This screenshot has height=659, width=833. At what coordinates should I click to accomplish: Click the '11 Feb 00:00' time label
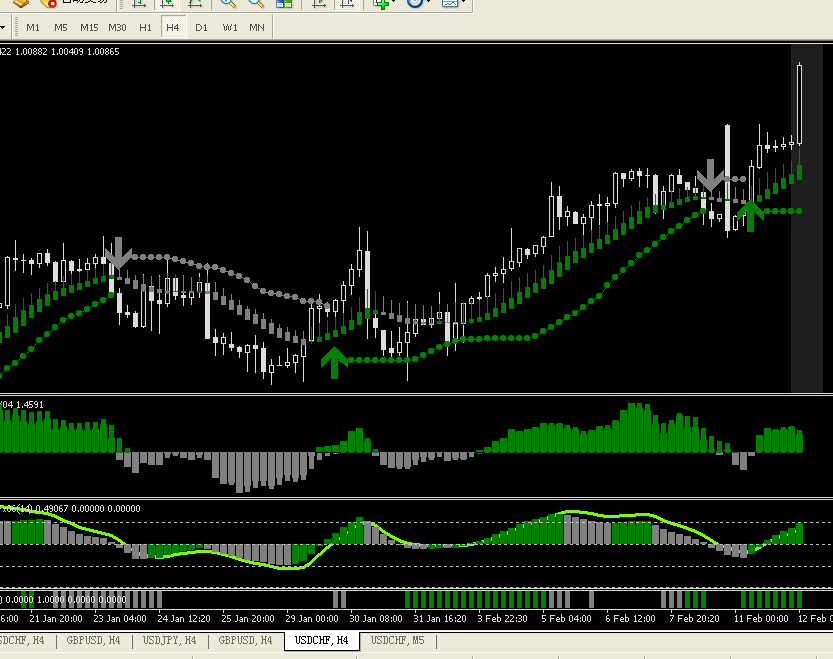click(x=761, y=619)
